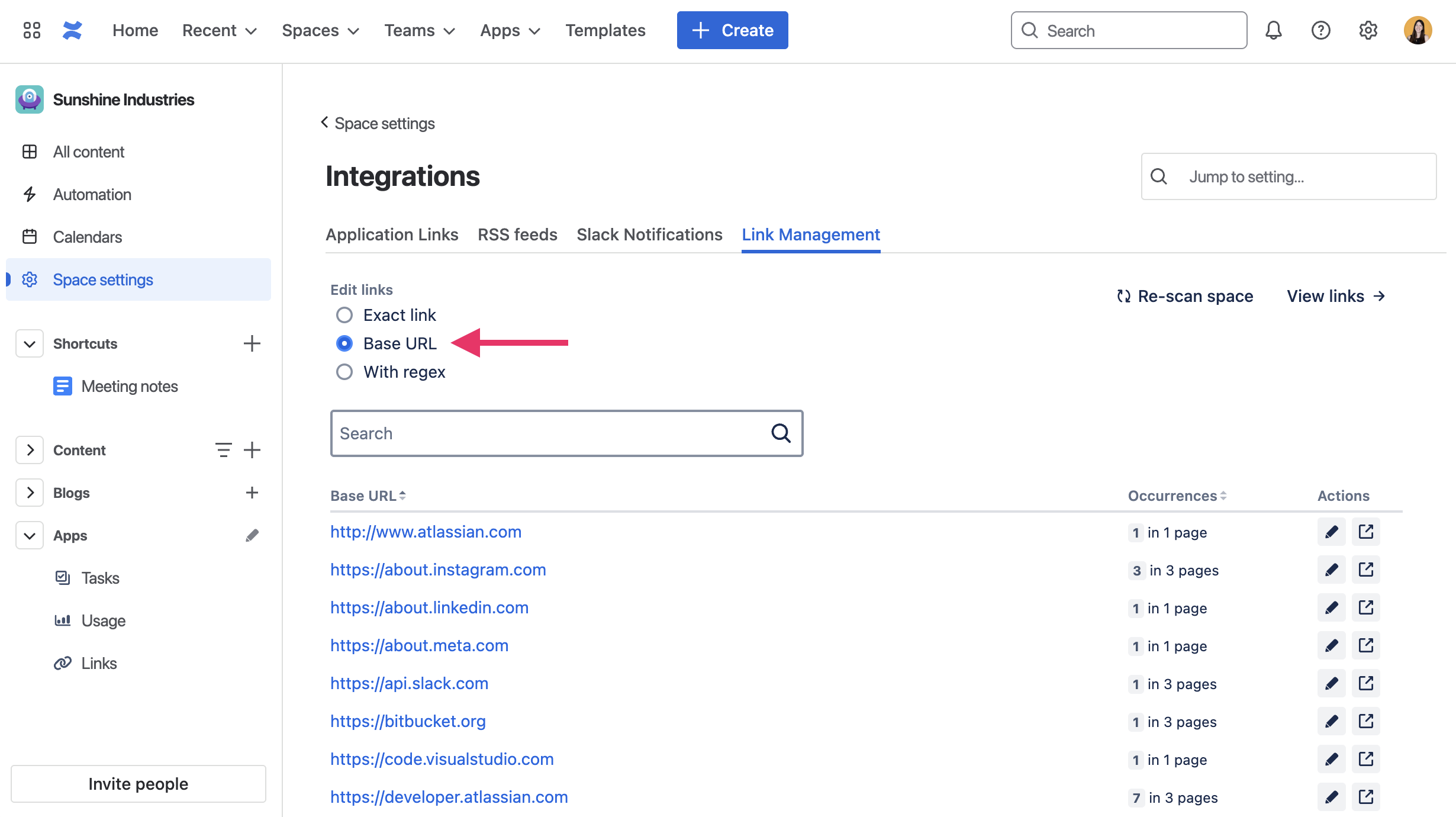Click the external link icon for instagram.com

(x=1367, y=570)
